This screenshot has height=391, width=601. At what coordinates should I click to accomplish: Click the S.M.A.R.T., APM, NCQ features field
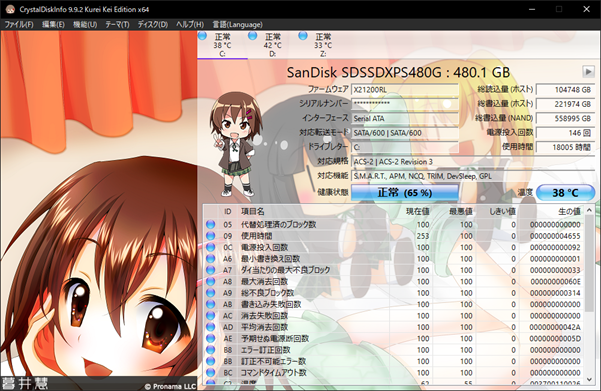pyautogui.click(x=473, y=176)
